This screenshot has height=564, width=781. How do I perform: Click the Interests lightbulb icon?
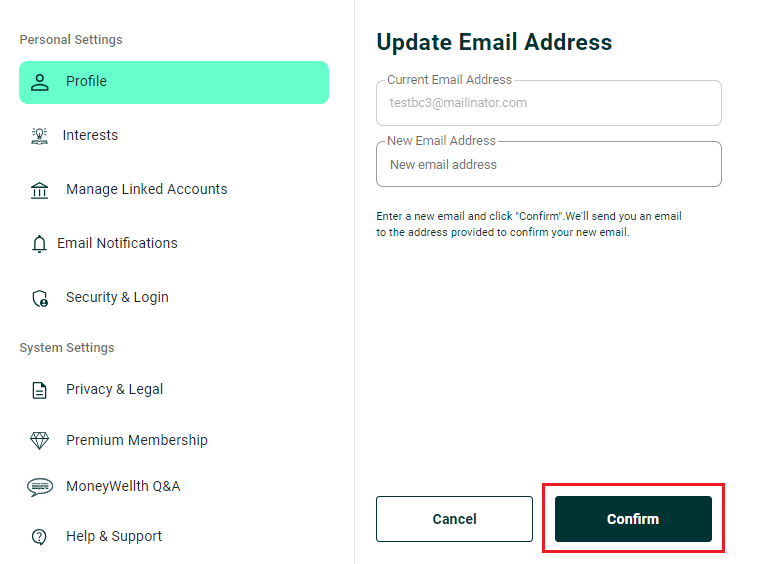point(40,136)
